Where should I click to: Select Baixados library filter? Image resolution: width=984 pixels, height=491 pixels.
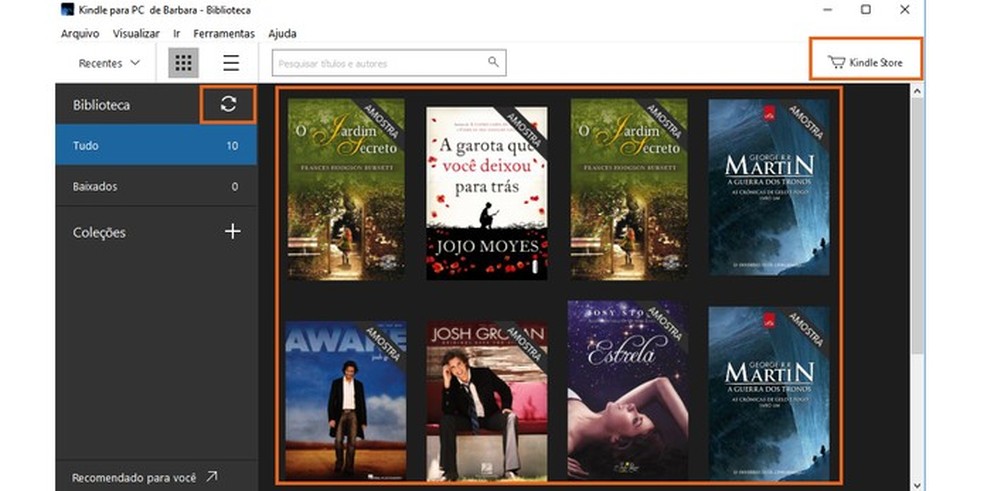(x=156, y=186)
